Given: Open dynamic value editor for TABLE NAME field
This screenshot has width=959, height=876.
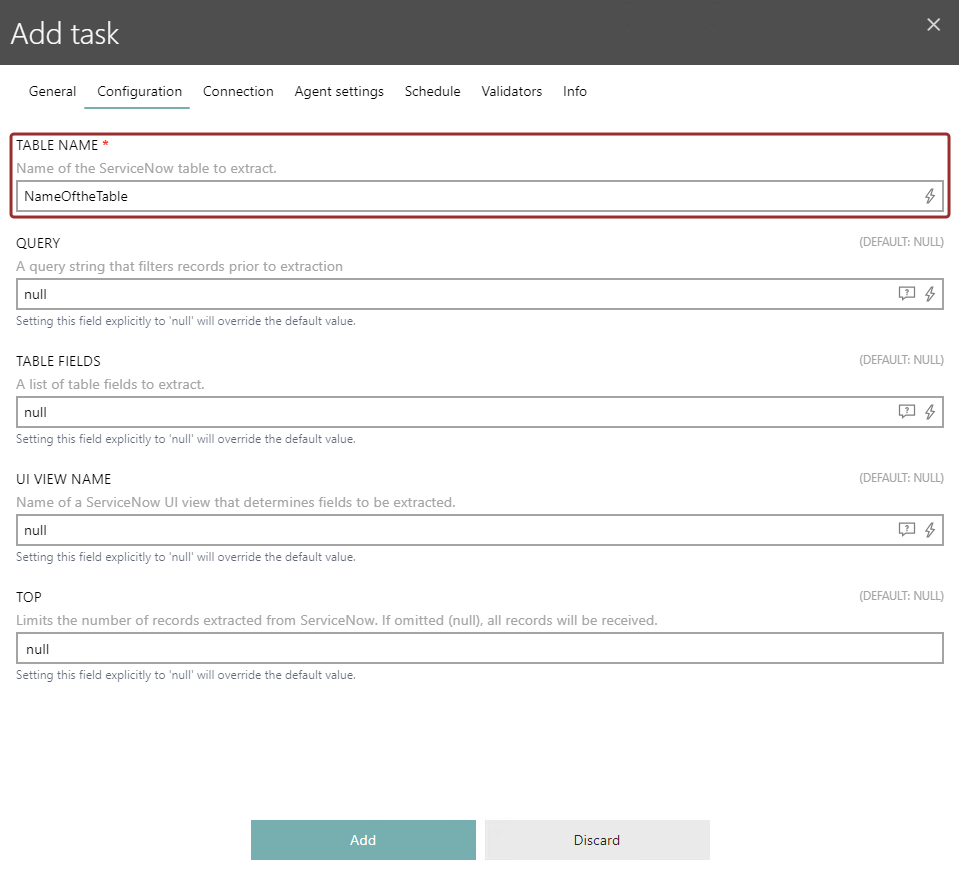Looking at the screenshot, I should point(929,196).
